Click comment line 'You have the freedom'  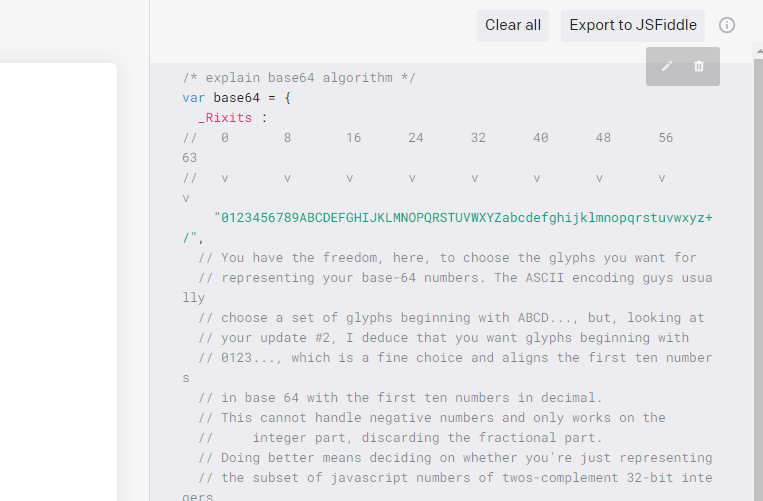click(447, 258)
